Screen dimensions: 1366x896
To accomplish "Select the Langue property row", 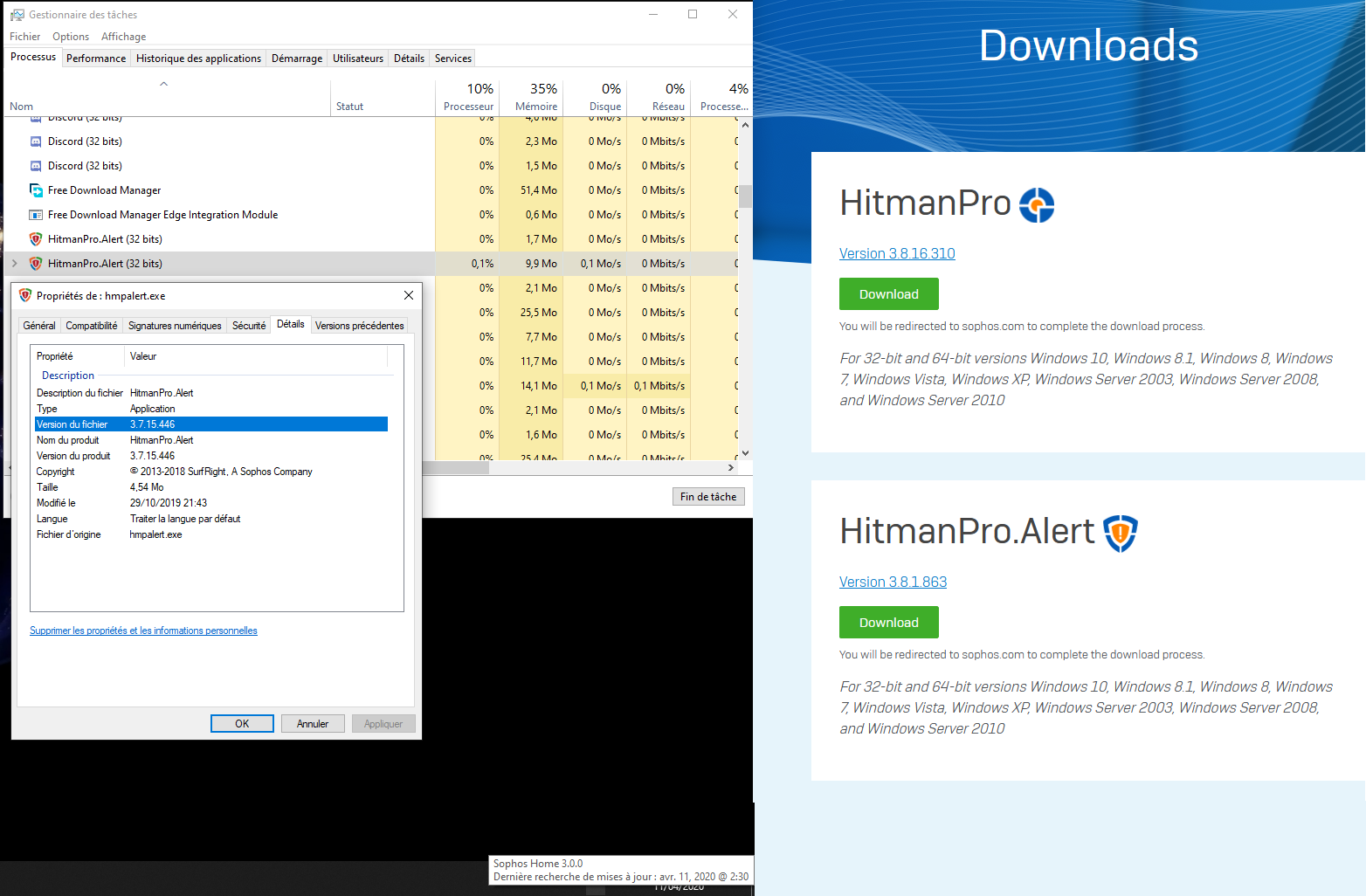I will pyautogui.click(x=210, y=519).
